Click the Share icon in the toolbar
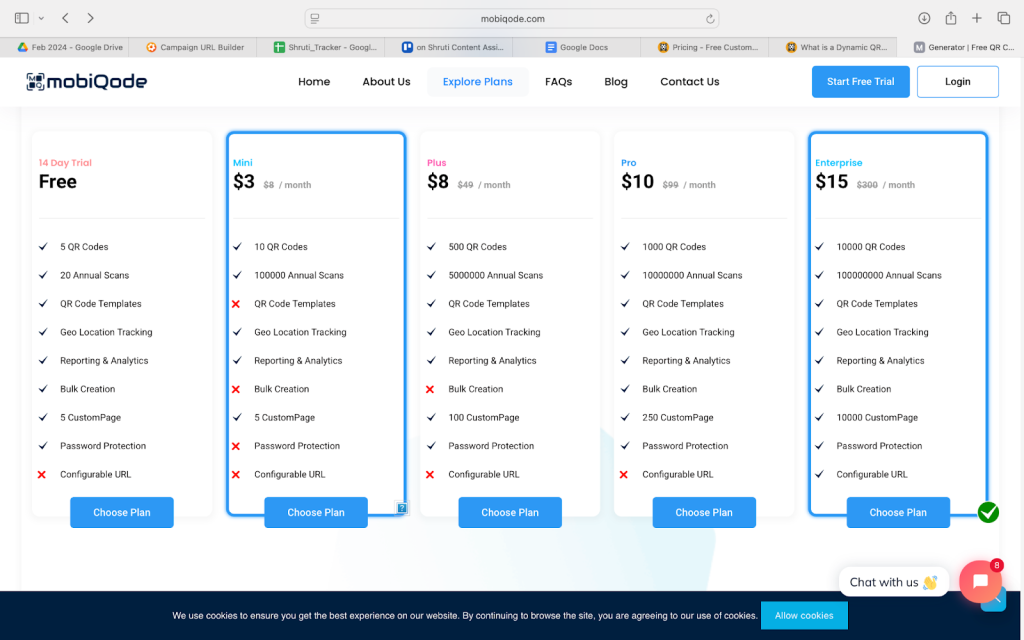 pyautogui.click(x=951, y=18)
